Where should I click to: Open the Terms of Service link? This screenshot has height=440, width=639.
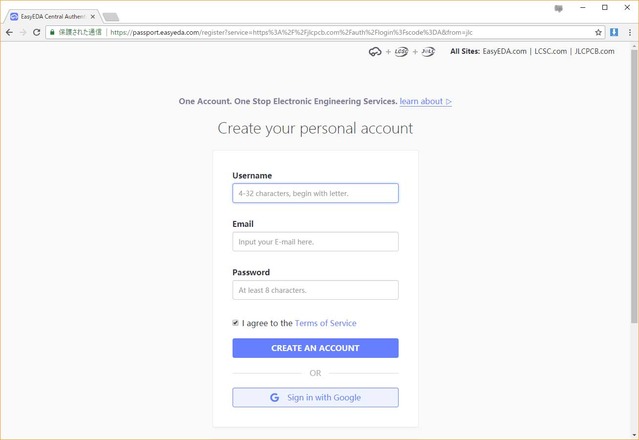326,323
